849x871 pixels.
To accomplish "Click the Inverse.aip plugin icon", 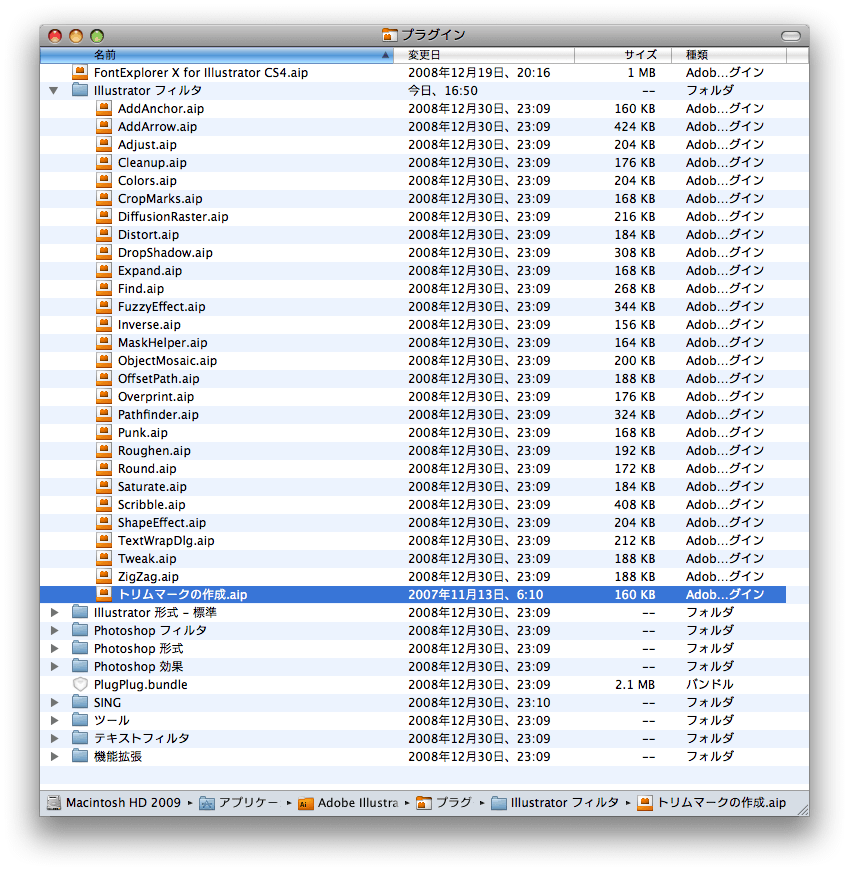I will point(104,324).
